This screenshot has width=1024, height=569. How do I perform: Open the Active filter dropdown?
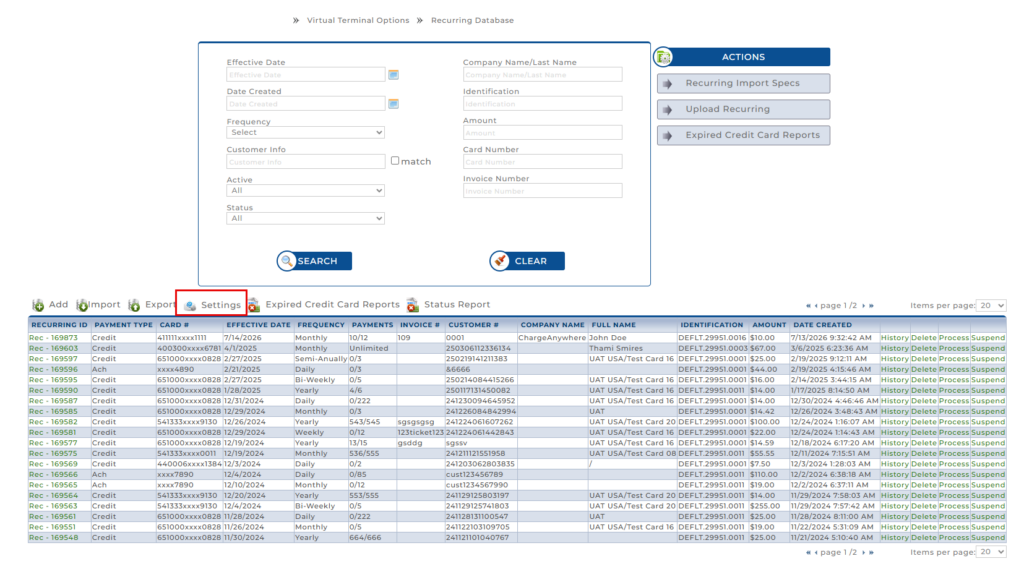pyautogui.click(x=305, y=191)
